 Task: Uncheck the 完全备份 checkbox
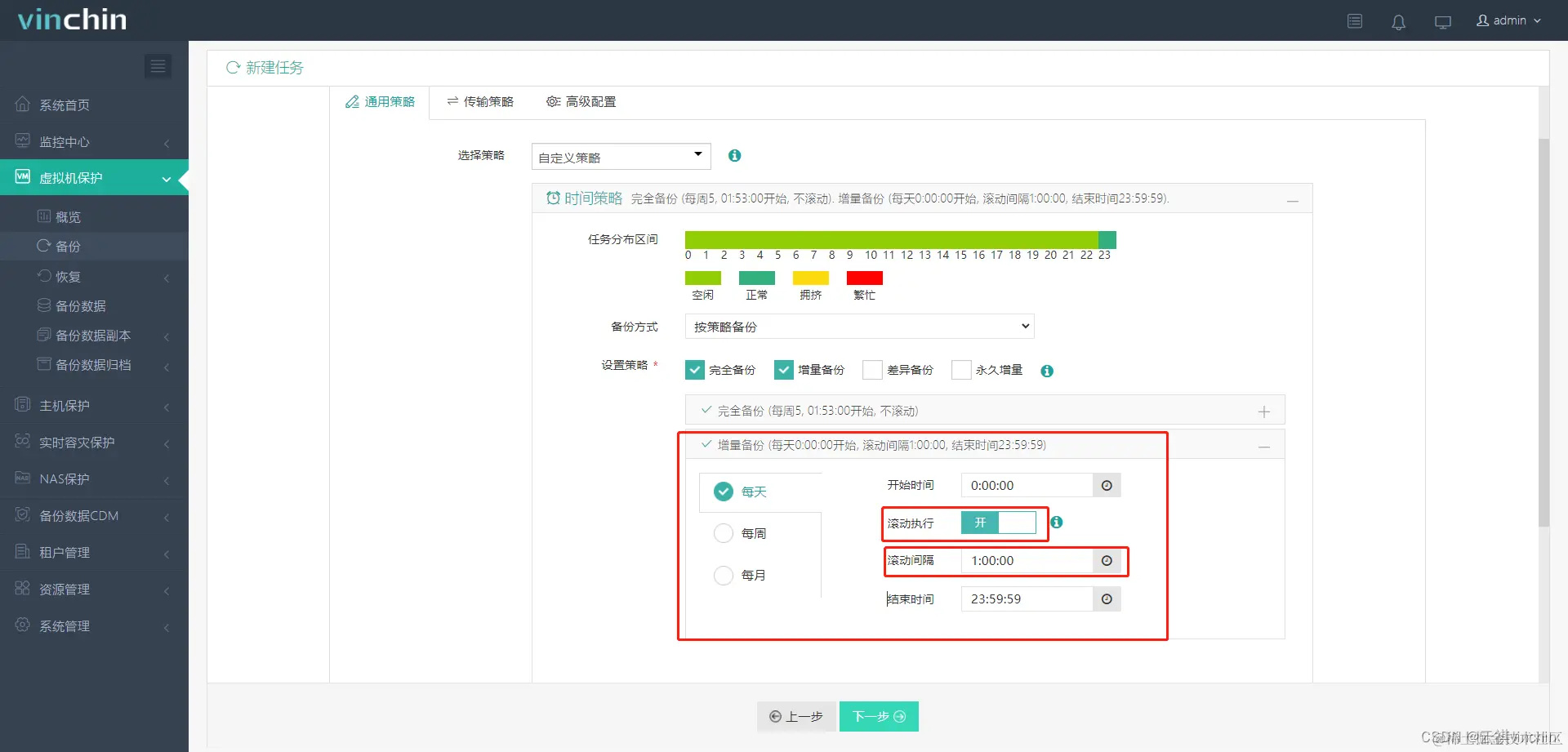click(694, 370)
